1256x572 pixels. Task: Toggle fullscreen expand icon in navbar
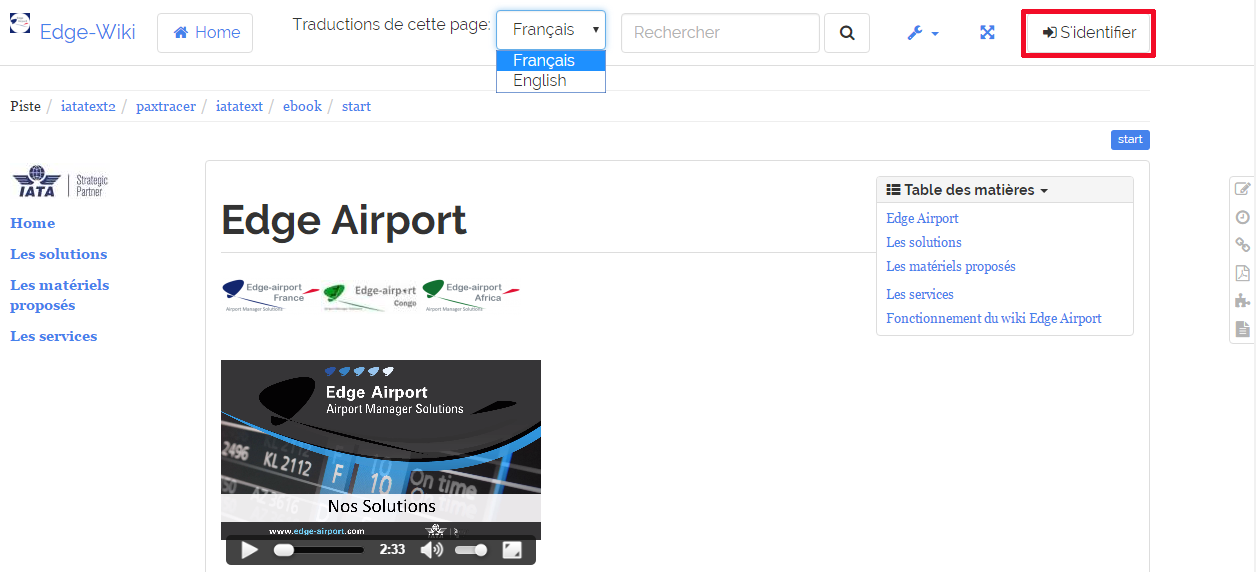click(x=987, y=33)
